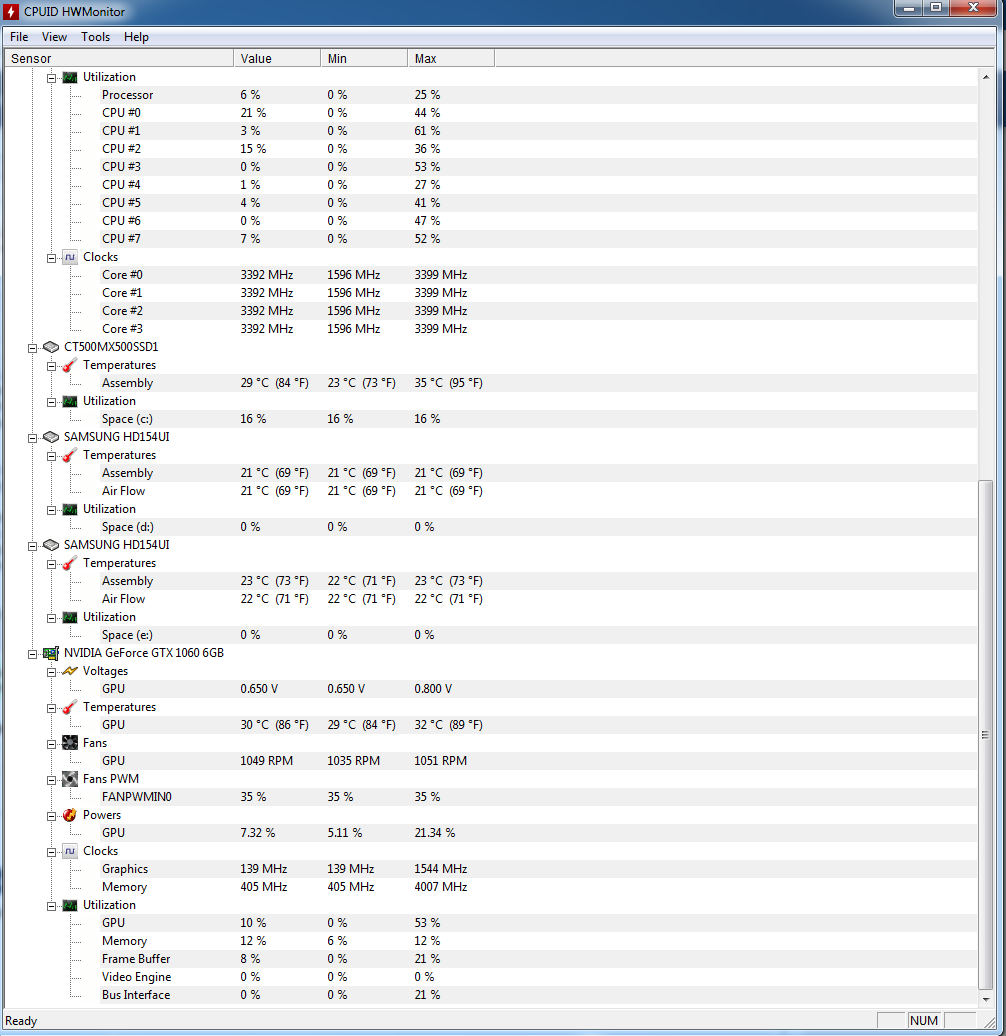Click the second SAMSUNG HD154UI drive icon
The image size is (1006, 1036).
(51, 545)
